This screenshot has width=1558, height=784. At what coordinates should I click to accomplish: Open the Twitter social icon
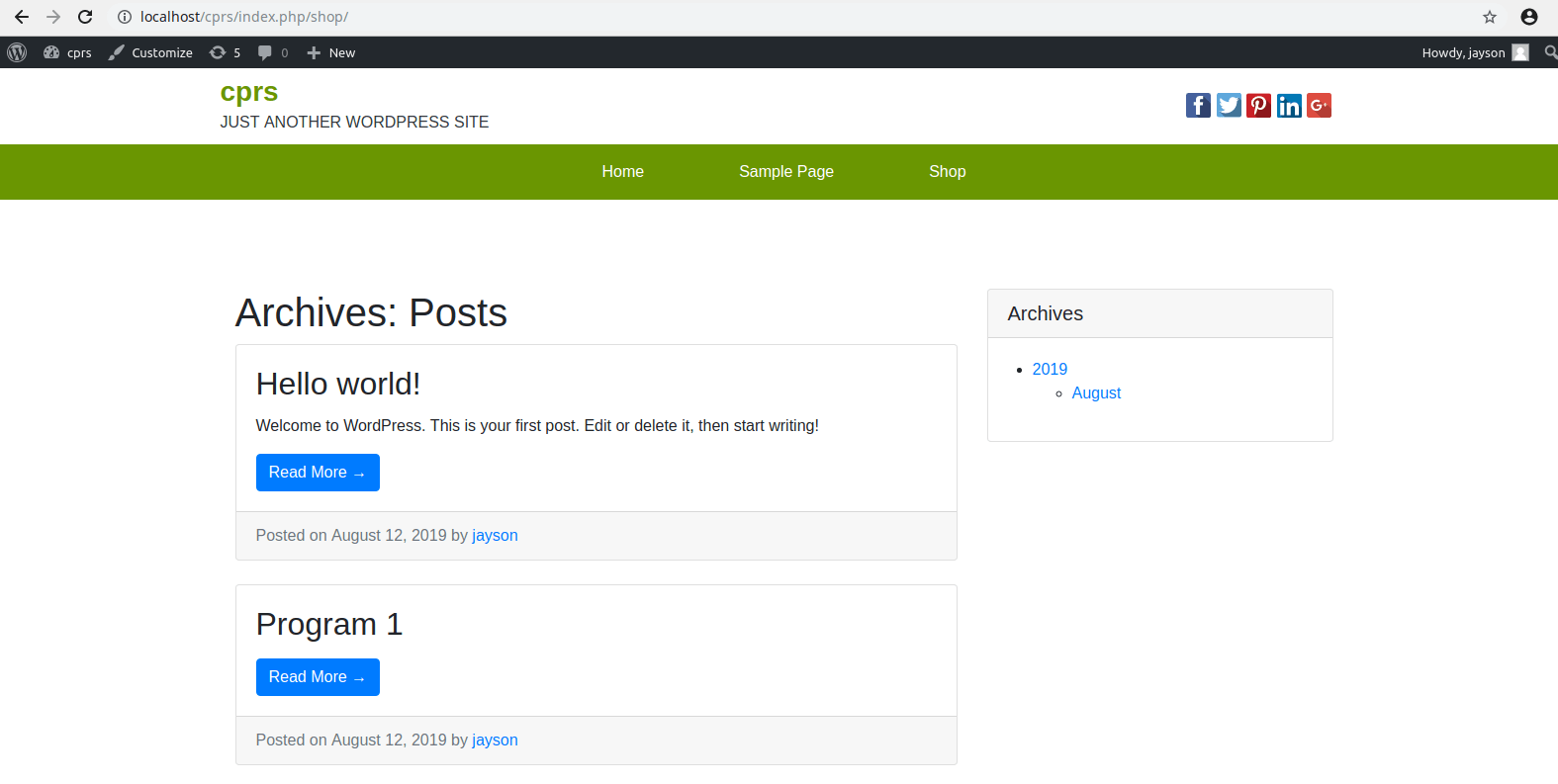tap(1229, 106)
